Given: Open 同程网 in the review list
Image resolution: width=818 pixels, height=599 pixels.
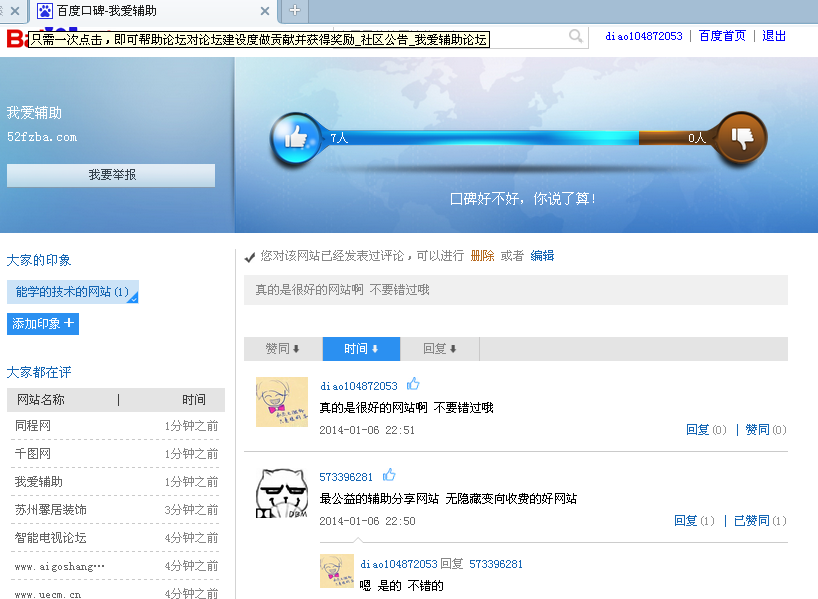Looking at the screenshot, I should click(33, 426).
